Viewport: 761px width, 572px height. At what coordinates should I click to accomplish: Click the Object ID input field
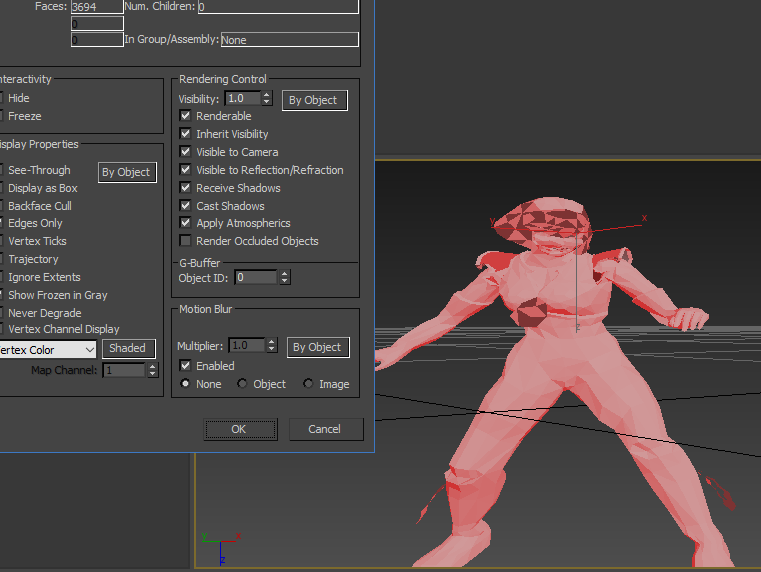[x=256, y=278]
